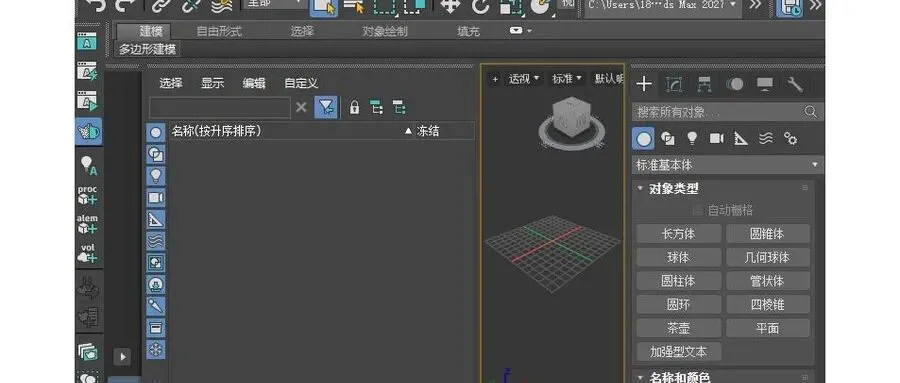This screenshot has height=383, width=900.
Task: Open the Create tab plus icon
Action: pos(644,84)
